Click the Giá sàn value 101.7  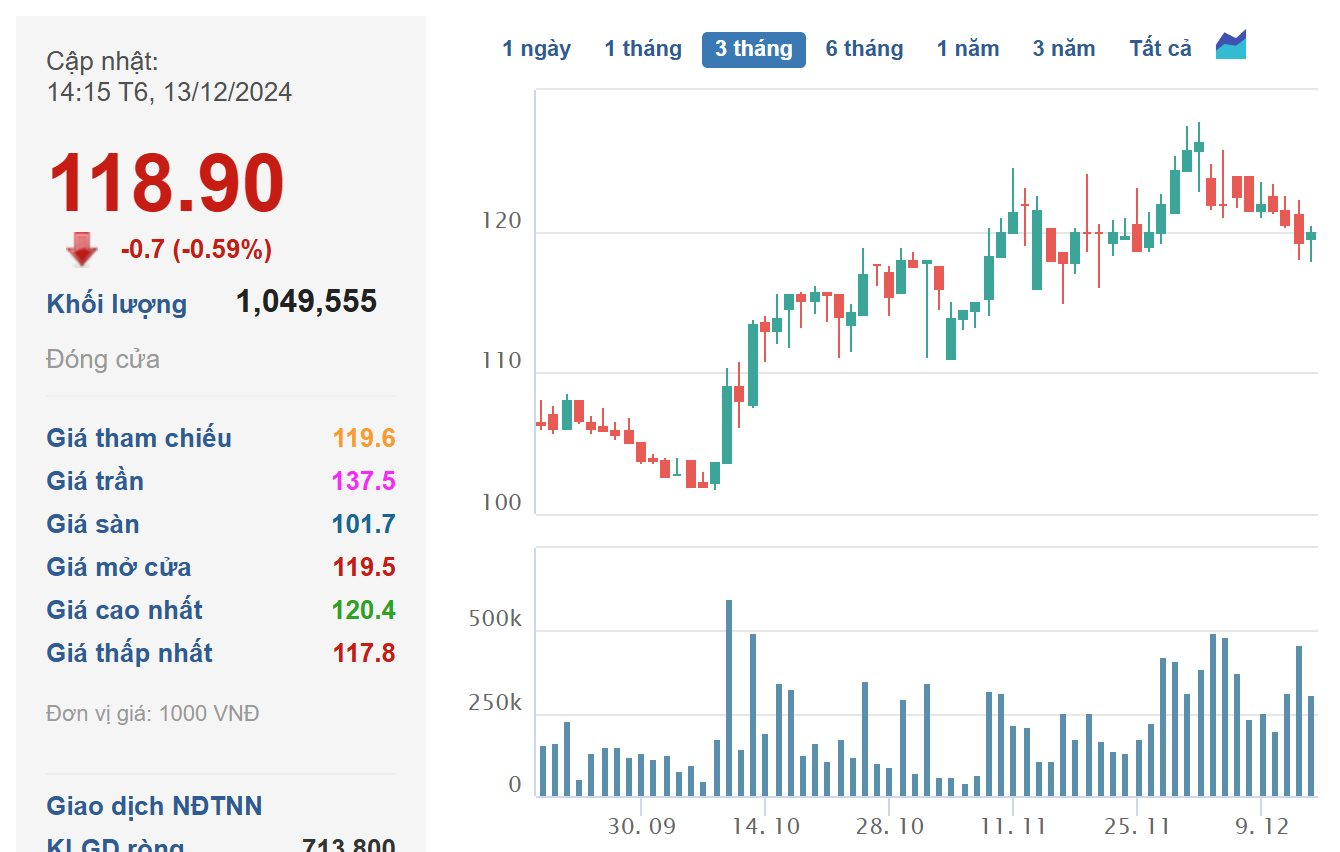pyautogui.click(x=364, y=524)
